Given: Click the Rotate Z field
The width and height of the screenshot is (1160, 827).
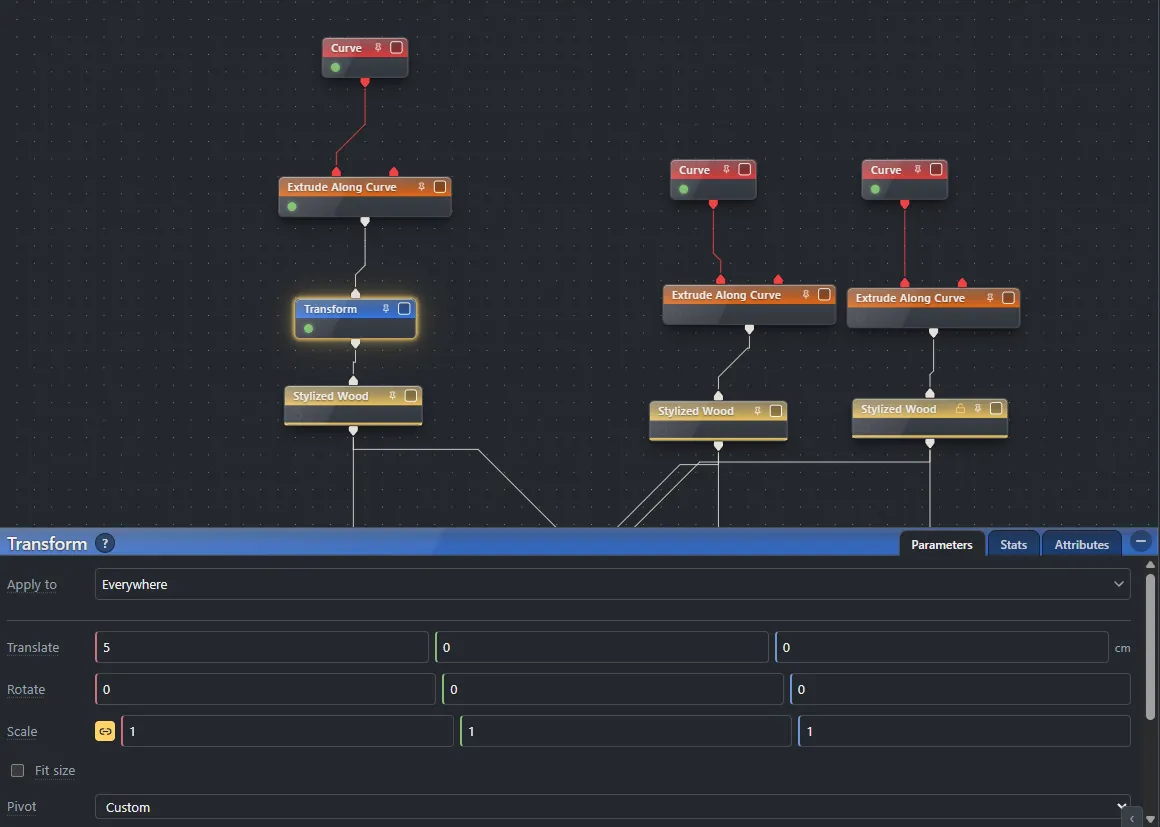Looking at the screenshot, I should tap(960, 689).
